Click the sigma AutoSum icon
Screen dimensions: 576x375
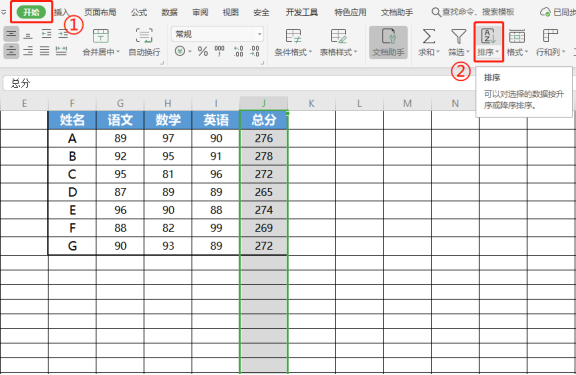tap(429, 36)
